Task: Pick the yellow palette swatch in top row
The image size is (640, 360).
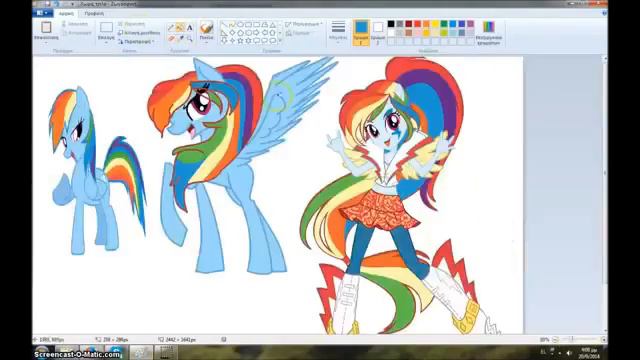Action: [x=435, y=24]
